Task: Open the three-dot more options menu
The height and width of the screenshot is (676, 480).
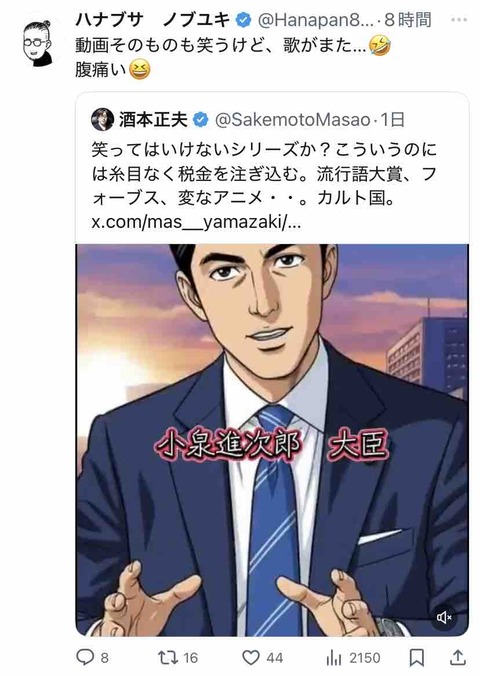Action: (459, 20)
